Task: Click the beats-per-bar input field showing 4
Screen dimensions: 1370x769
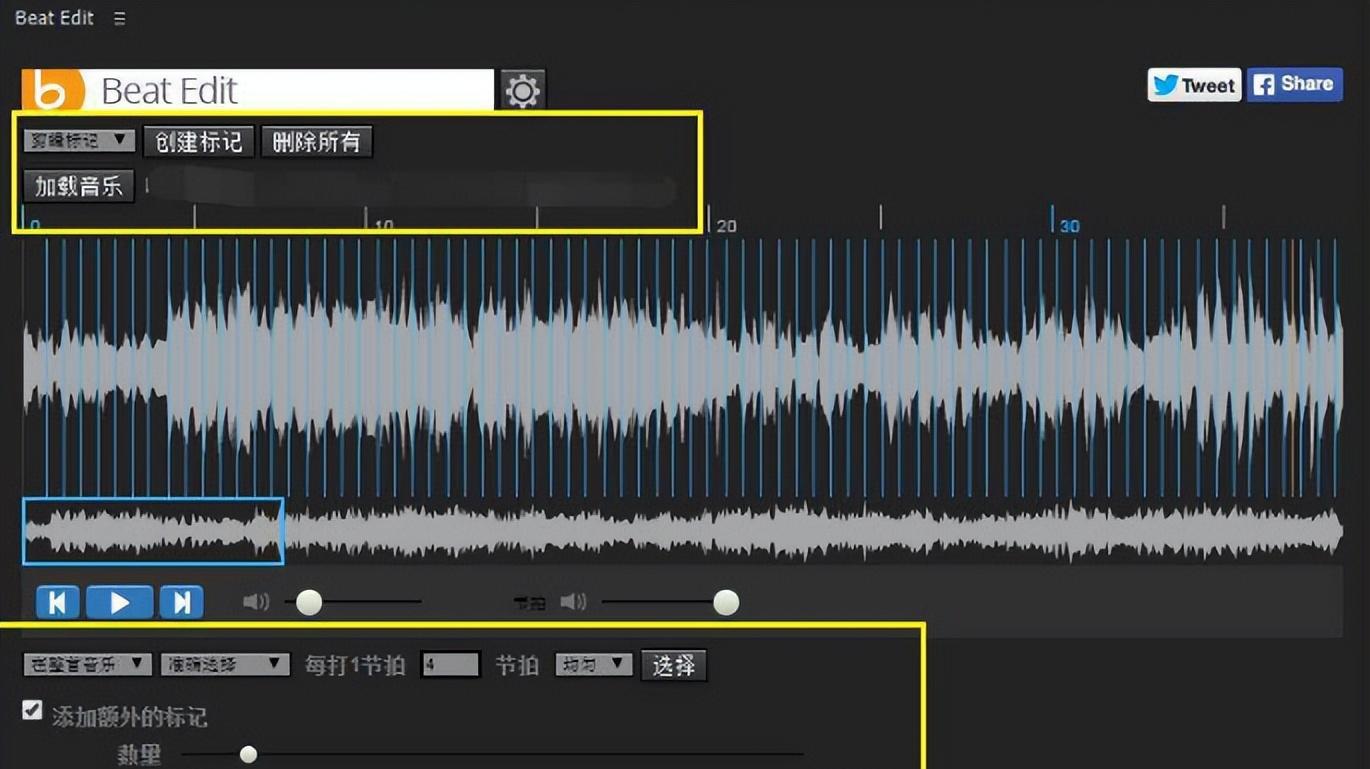Action: coord(450,664)
